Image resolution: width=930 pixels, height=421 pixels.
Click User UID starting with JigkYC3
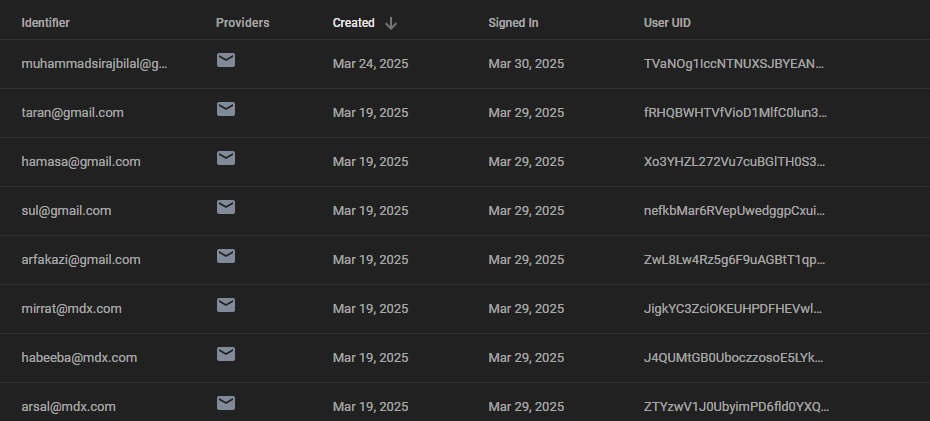[735, 309]
